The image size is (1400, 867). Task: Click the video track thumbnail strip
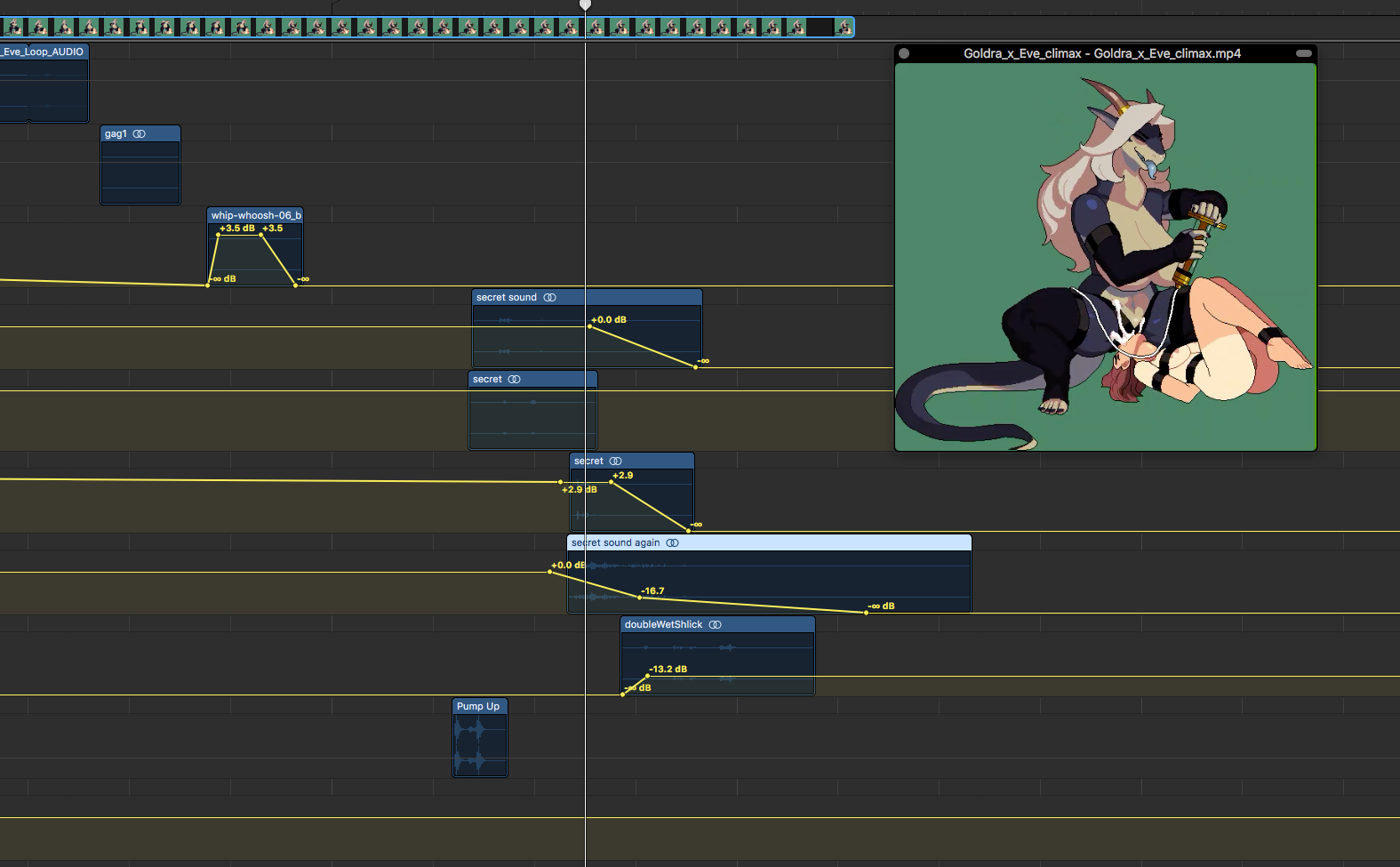click(x=427, y=28)
